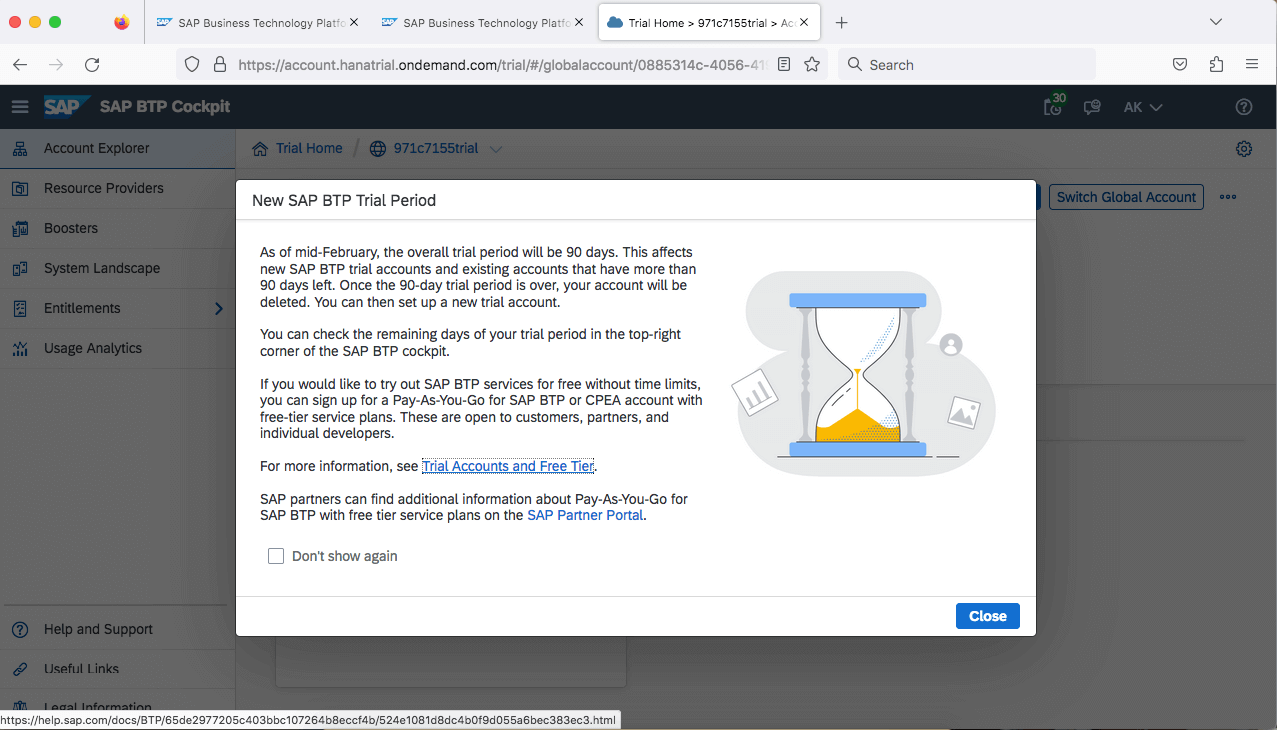Viewport: 1277px width, 730px height.
Task: Close the New SAP BTP Trial Period dialog
Action: 987,616
